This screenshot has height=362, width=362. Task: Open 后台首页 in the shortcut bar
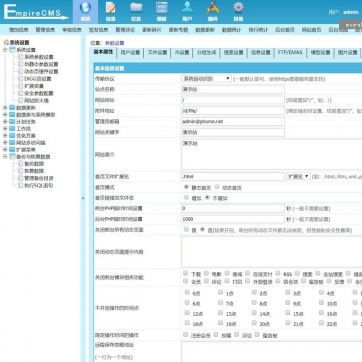[285, 30]
